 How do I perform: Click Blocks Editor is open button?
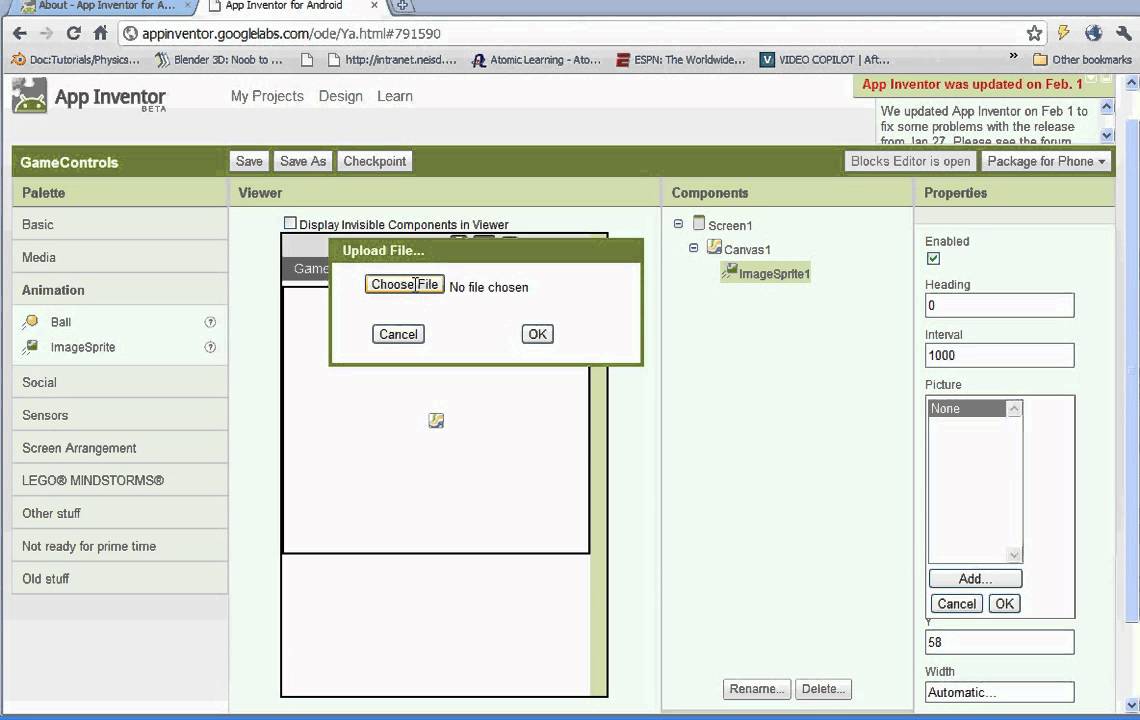coord(910,161)
